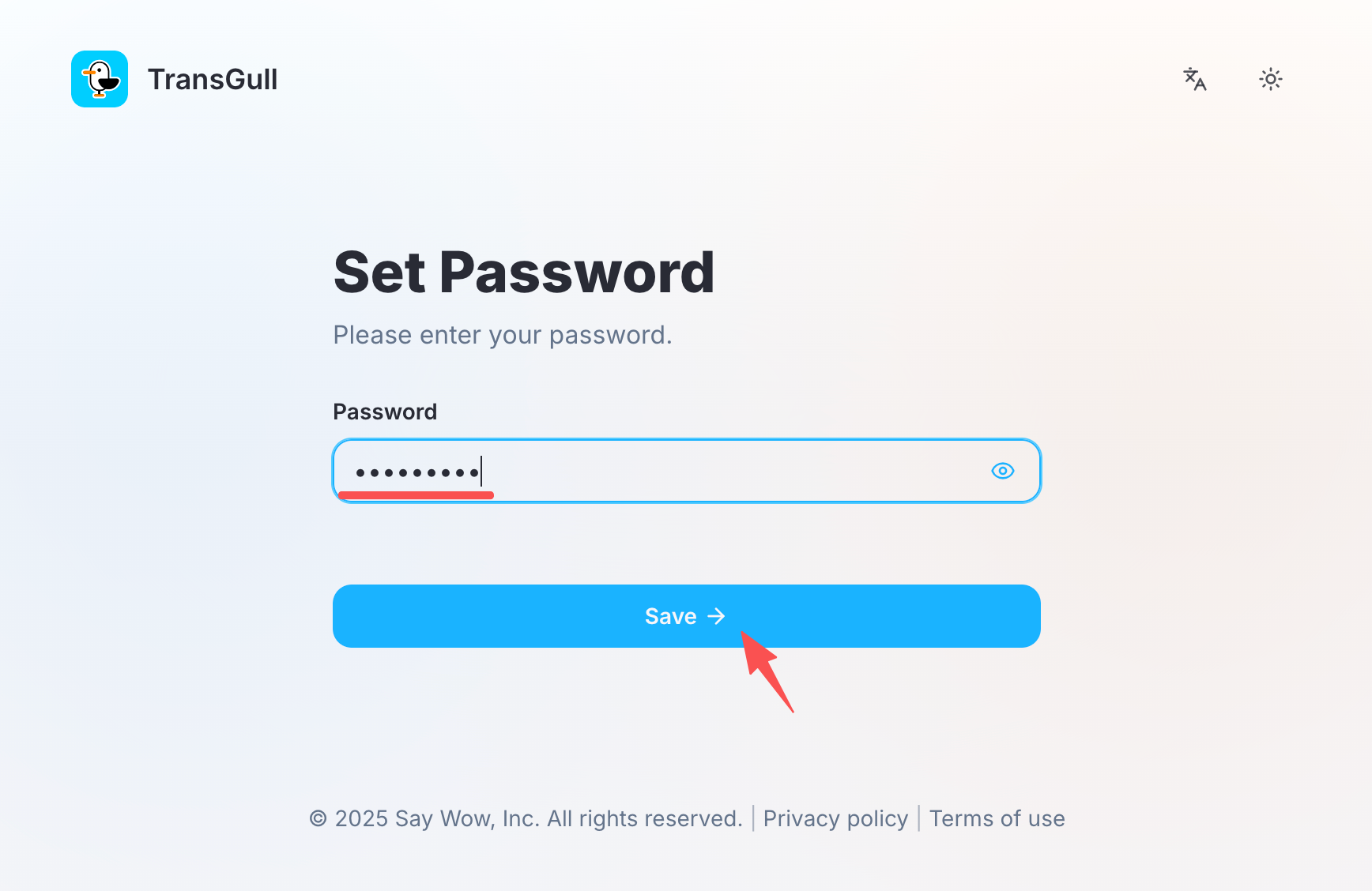
Task: Select the arrow icon inside Save button
Action: (718, 616)
